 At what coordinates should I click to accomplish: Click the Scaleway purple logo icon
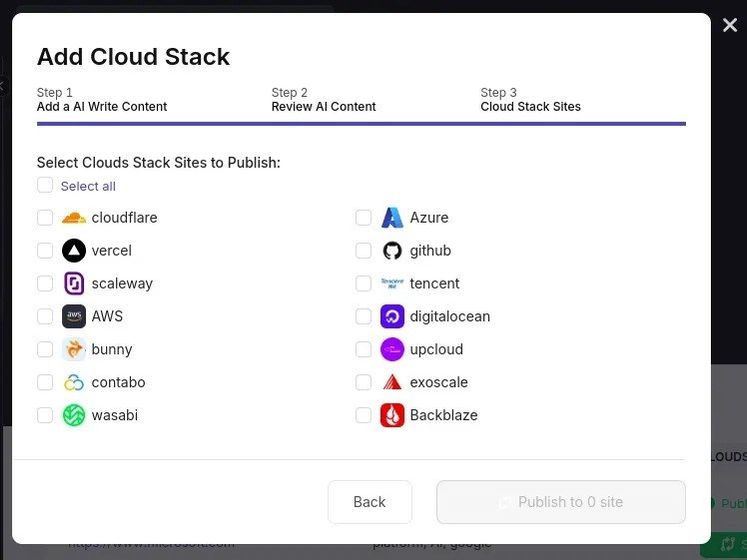coord(74,284)
